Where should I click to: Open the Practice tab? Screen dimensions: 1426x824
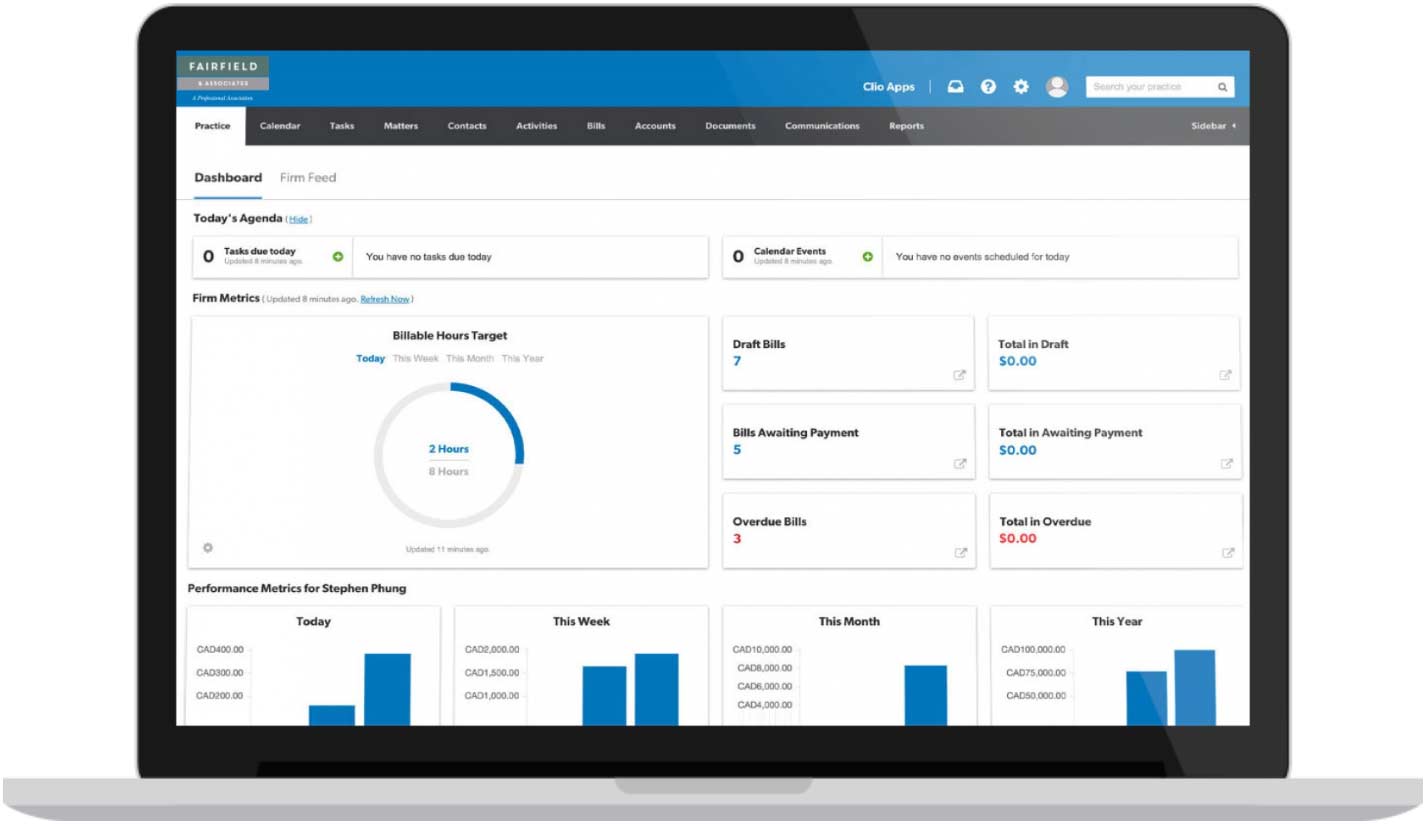point(212,126)
